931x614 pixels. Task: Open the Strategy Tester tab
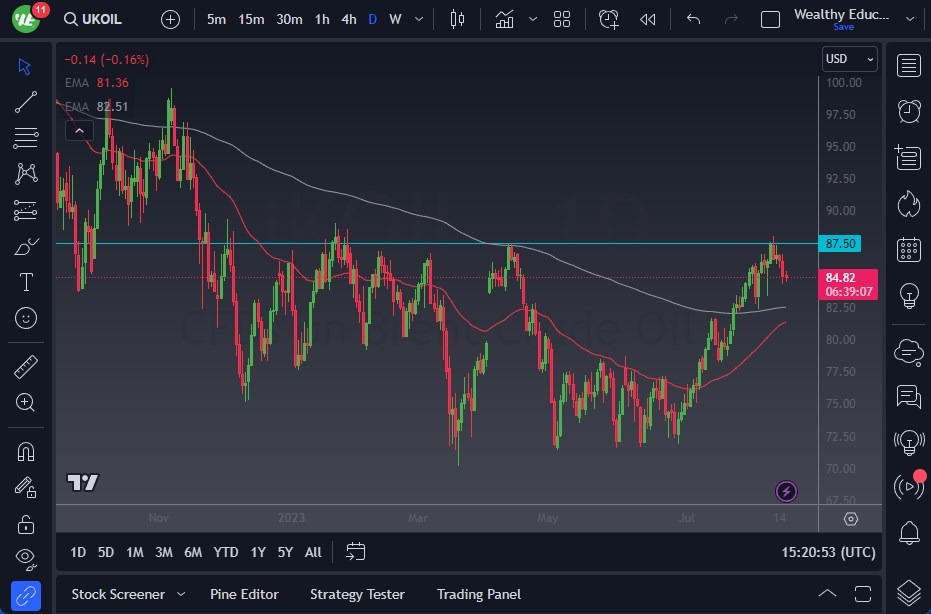[x=357, y=594]
